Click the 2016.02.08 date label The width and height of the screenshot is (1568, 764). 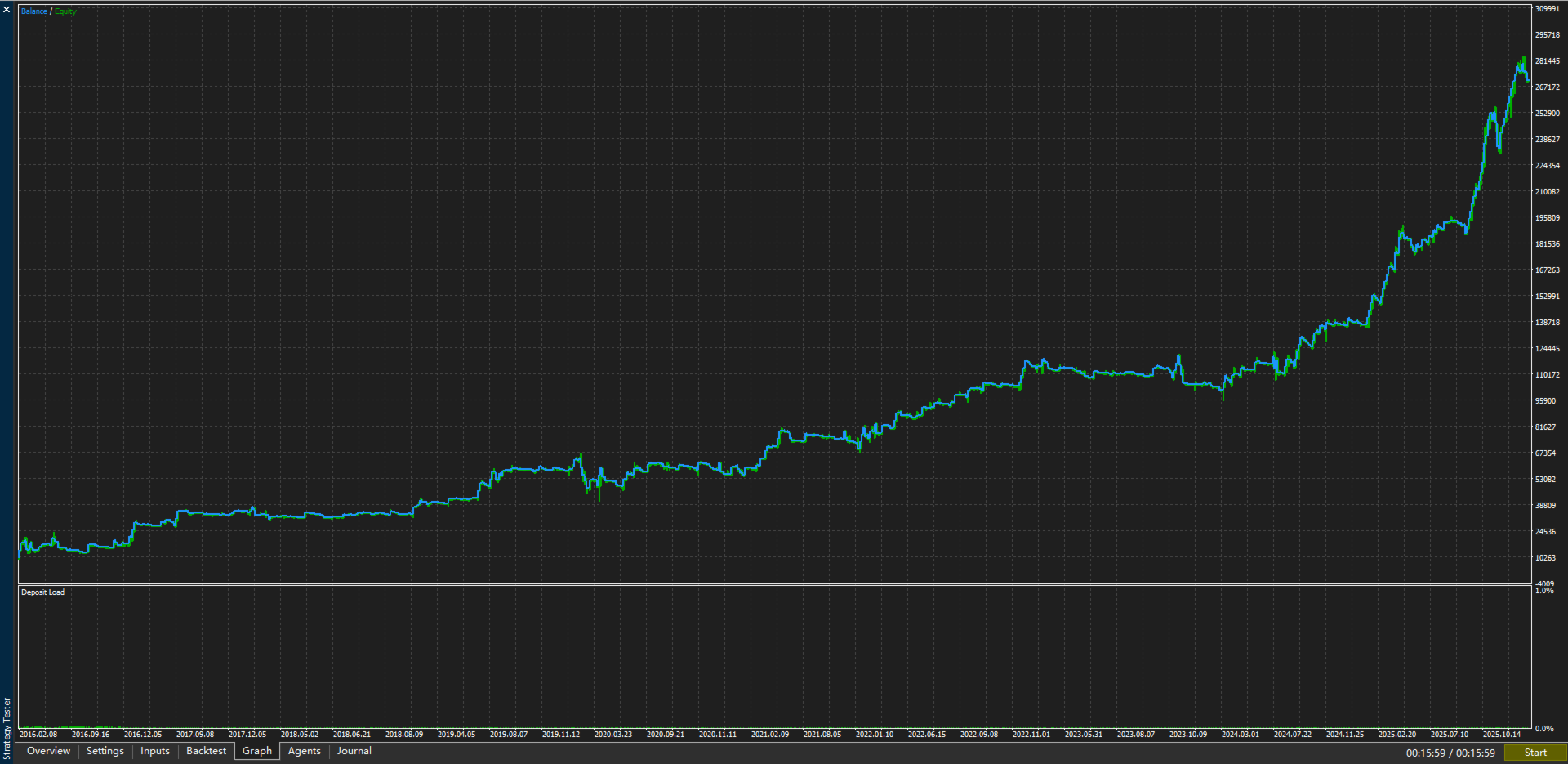[38, 735]
